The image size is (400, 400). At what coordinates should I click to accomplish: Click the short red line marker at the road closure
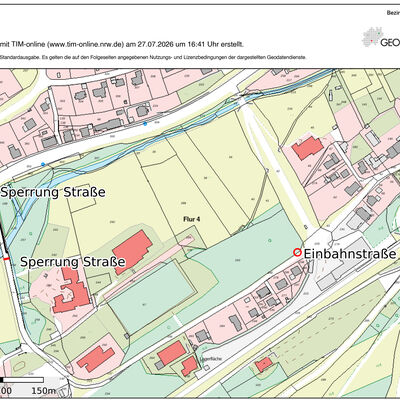coord(6,258)
